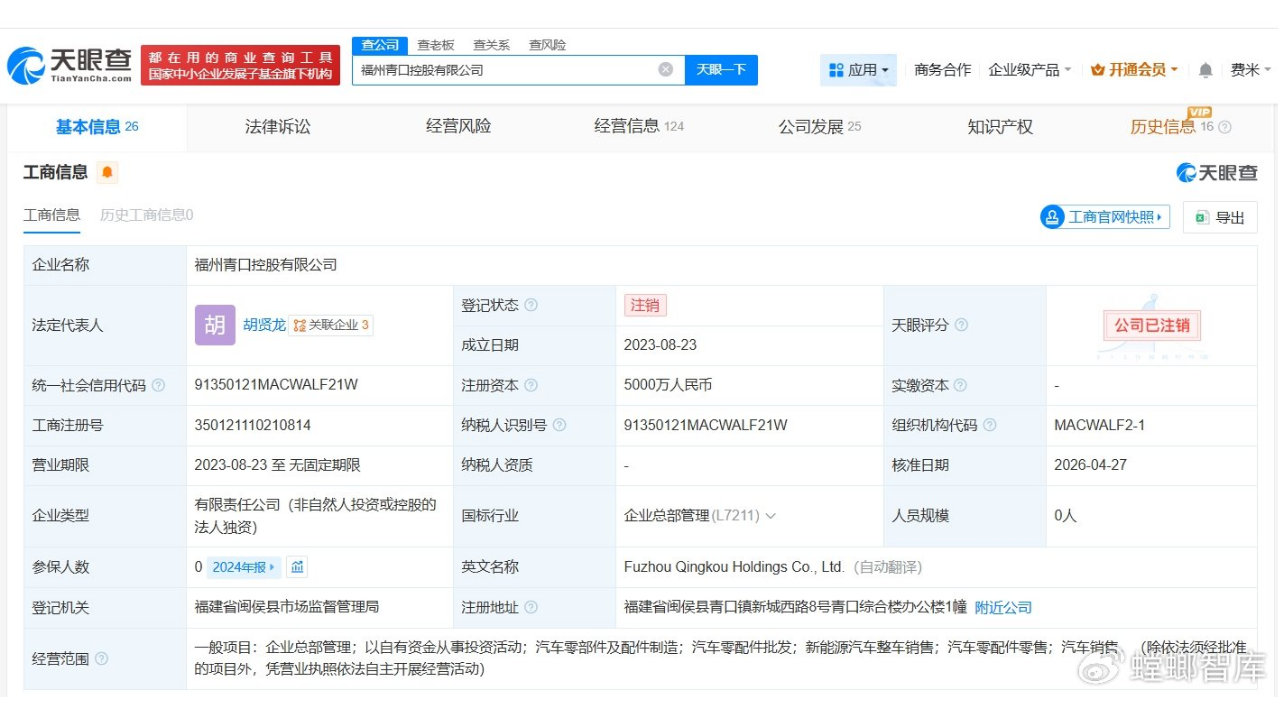The height and width of the screenshot is (719, 1280).
Task: Open the 2024年报 annual report selector
Action: click(244, 567)
